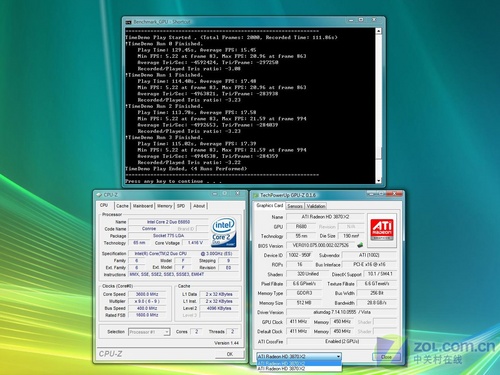The width and height of the screenshot is (500, 375).
Task: Click the console scrollbar down arrow
Action: pyautogui.click(x=378, y=181)
